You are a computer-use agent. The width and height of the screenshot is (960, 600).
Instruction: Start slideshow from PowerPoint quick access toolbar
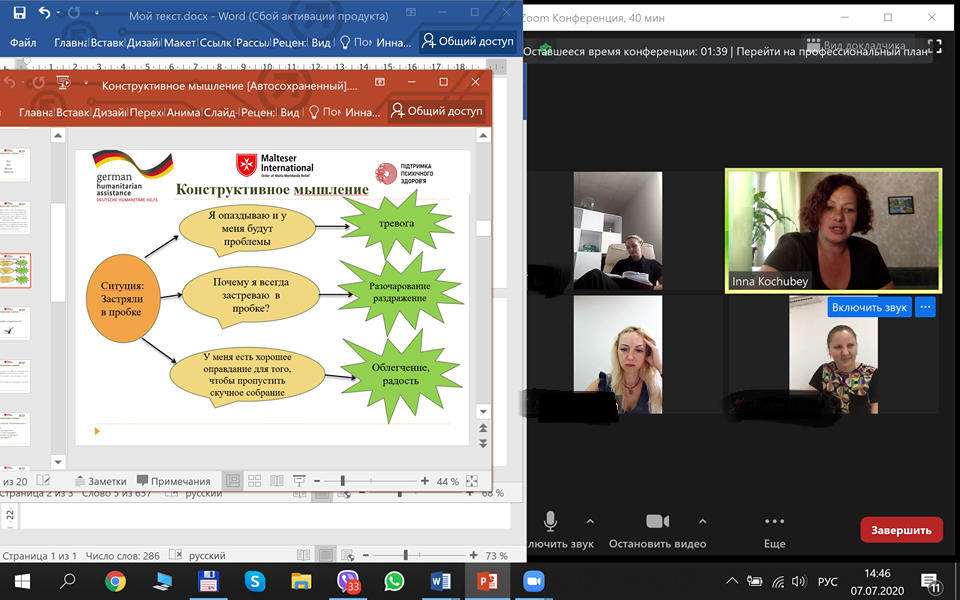pyautogui.click(x=62, y=83)
